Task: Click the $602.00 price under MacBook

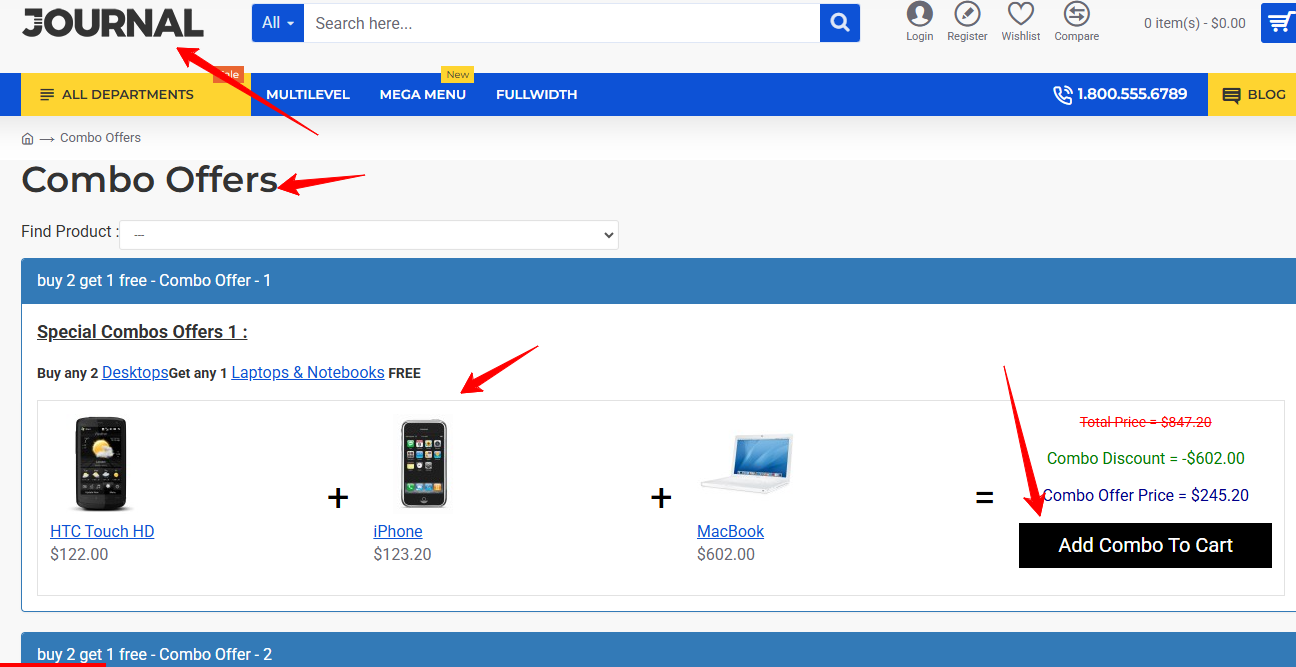Action: 726,554
